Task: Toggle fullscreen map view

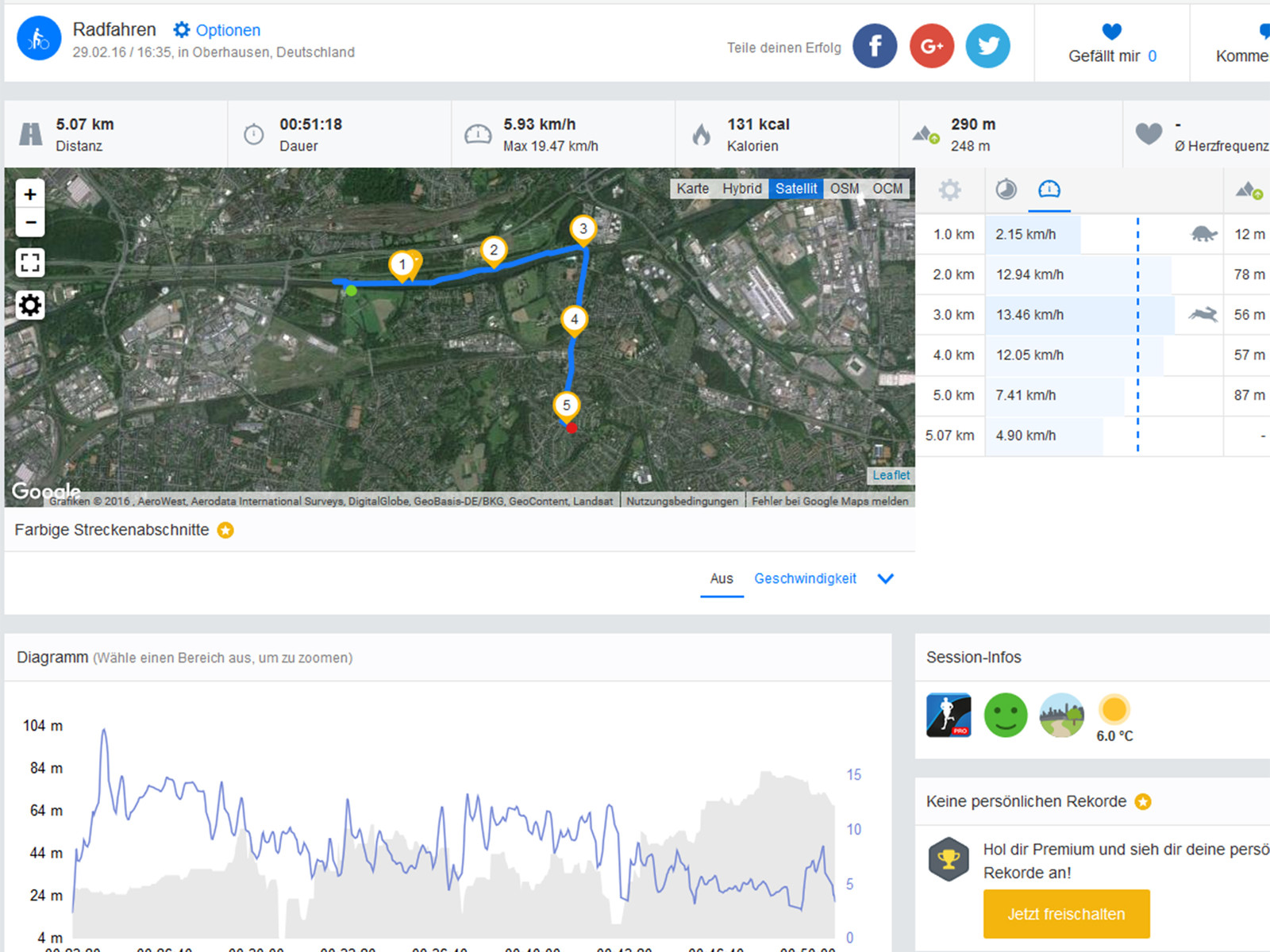Action: tap(30, 263)
